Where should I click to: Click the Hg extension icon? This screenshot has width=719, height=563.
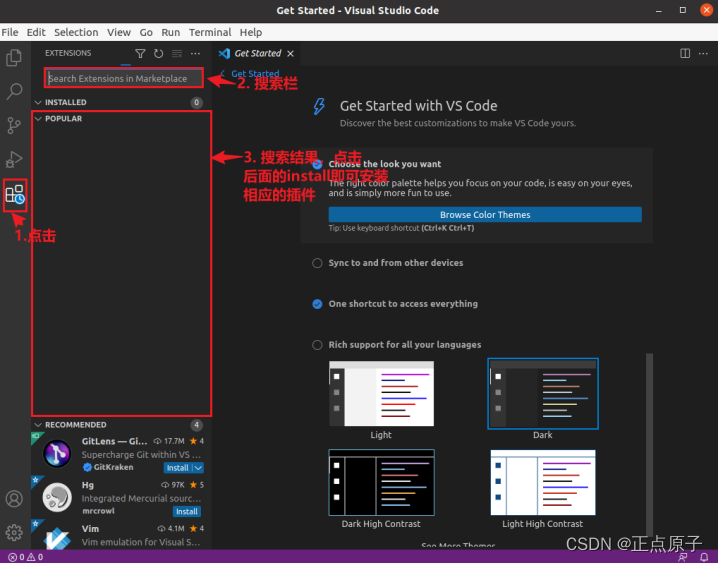pos(57,497)
